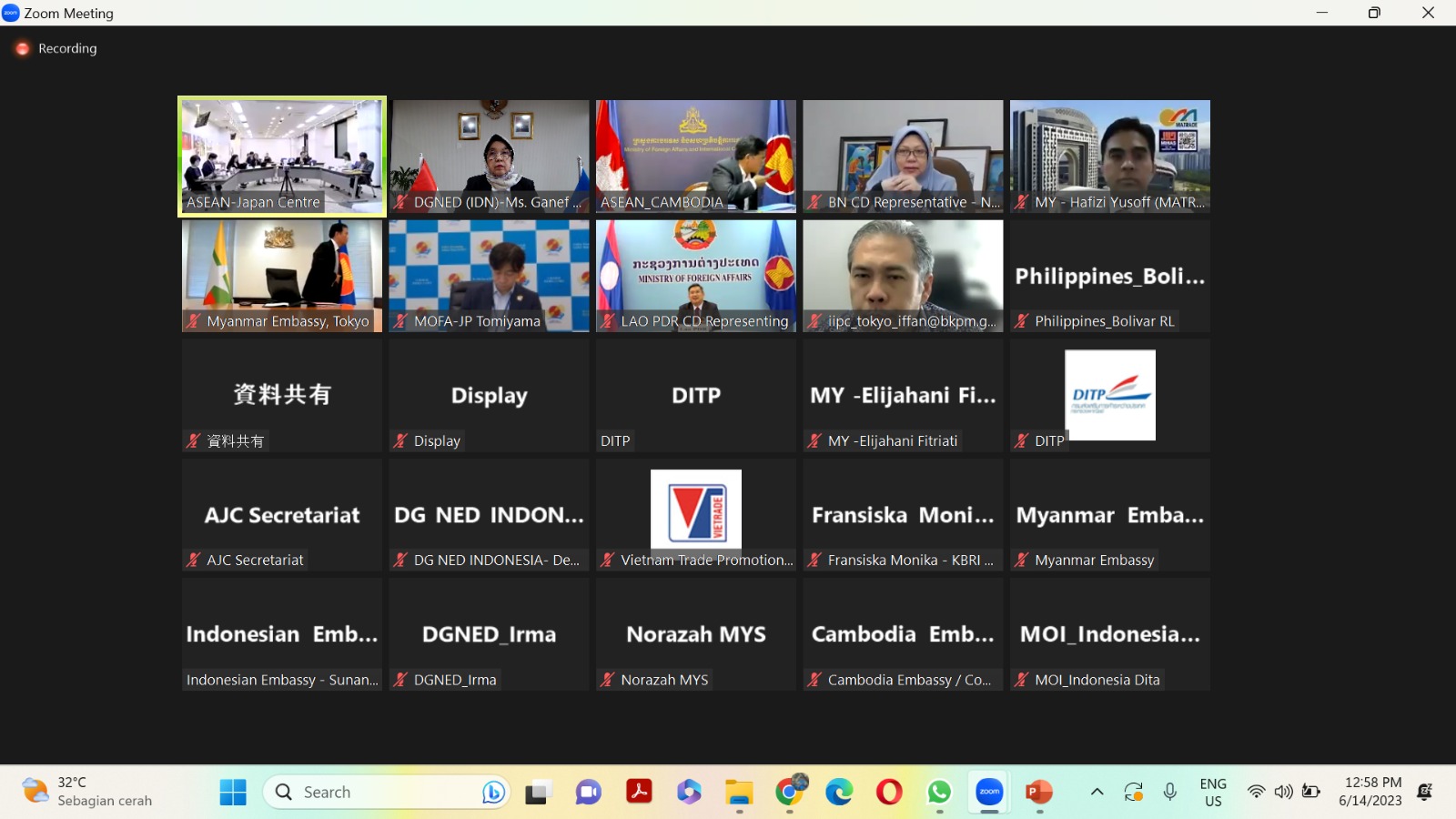Open File Explorer from the taskbar
The height and width of the screenshot is (819, 1456).
tap(739, 793)
